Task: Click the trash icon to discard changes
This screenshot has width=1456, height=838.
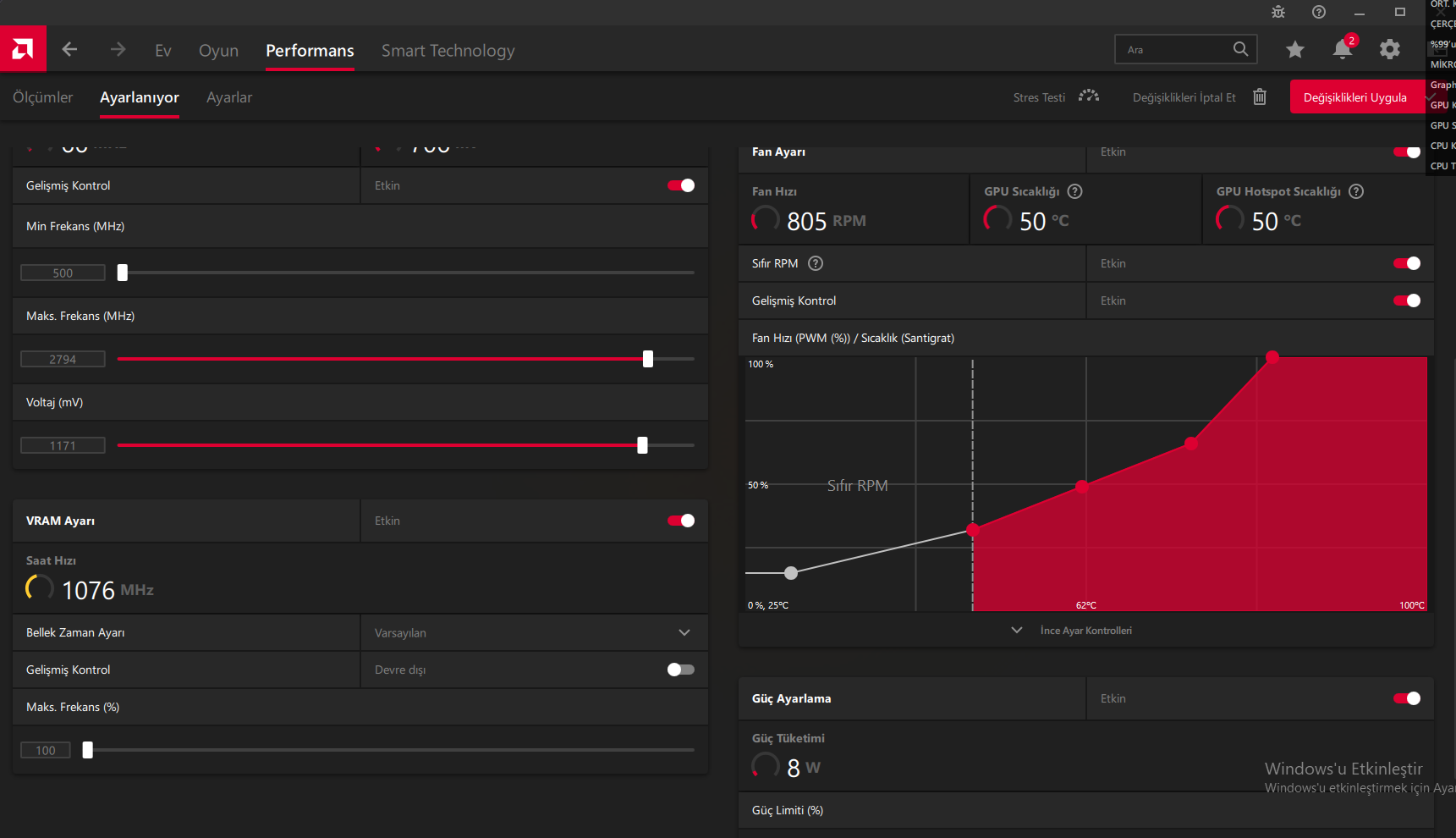Action: (x=1260, y=96)
